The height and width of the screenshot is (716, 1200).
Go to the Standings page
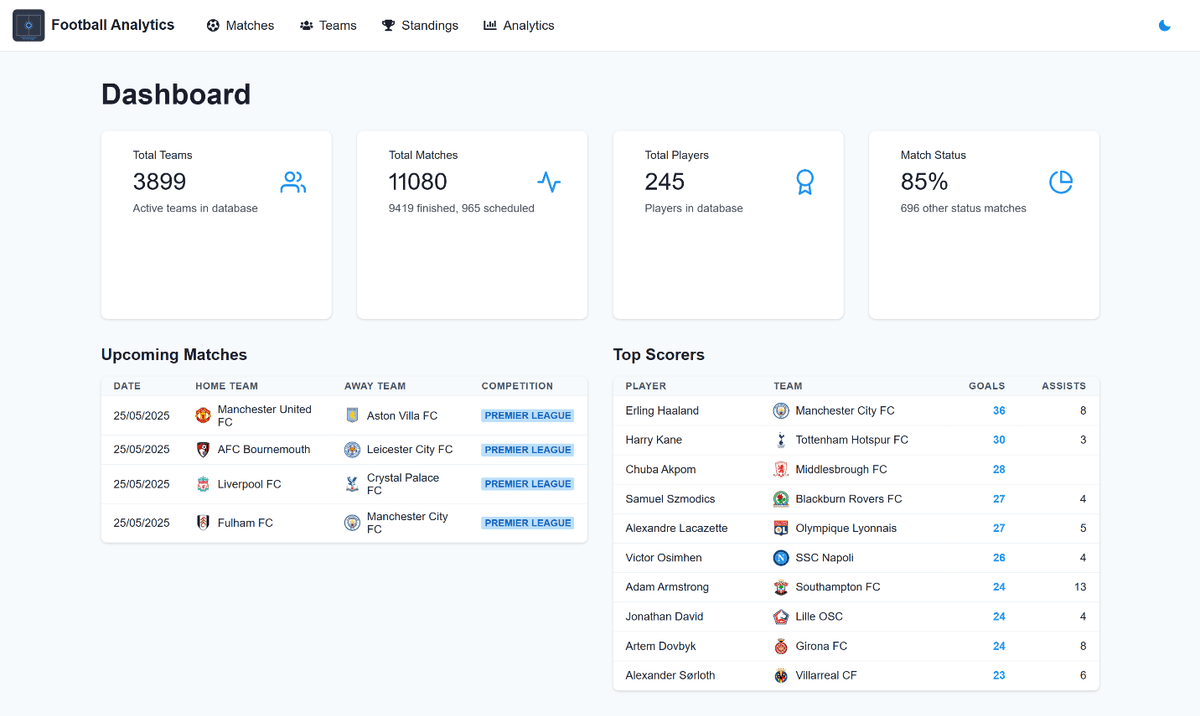pos(420,25)
